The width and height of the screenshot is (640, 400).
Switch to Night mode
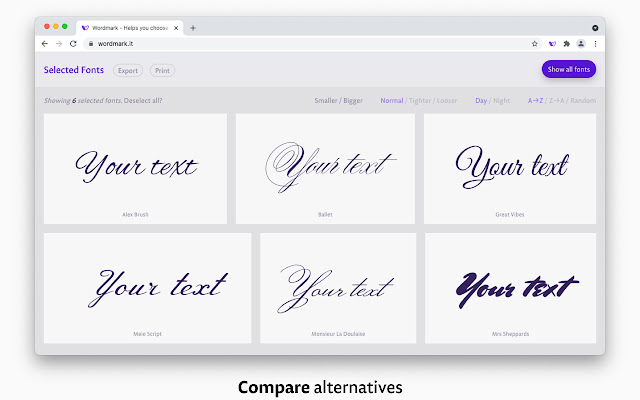coord(502,100)
